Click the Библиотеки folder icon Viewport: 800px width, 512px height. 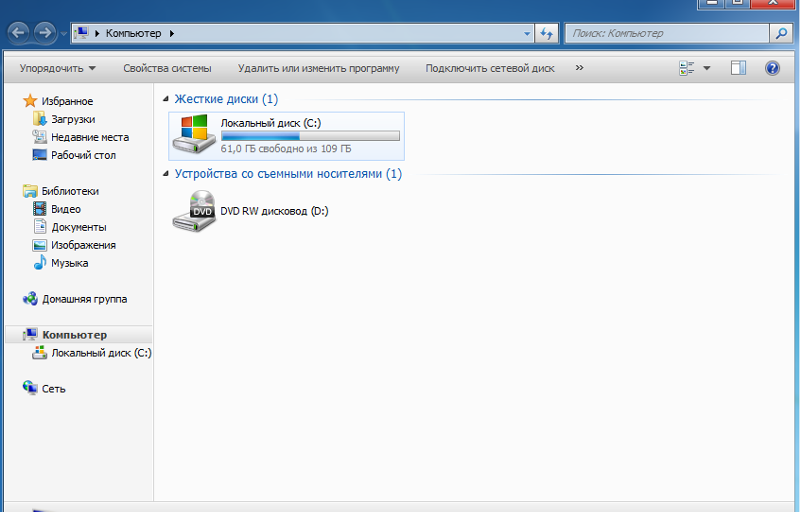pos(30,191)
